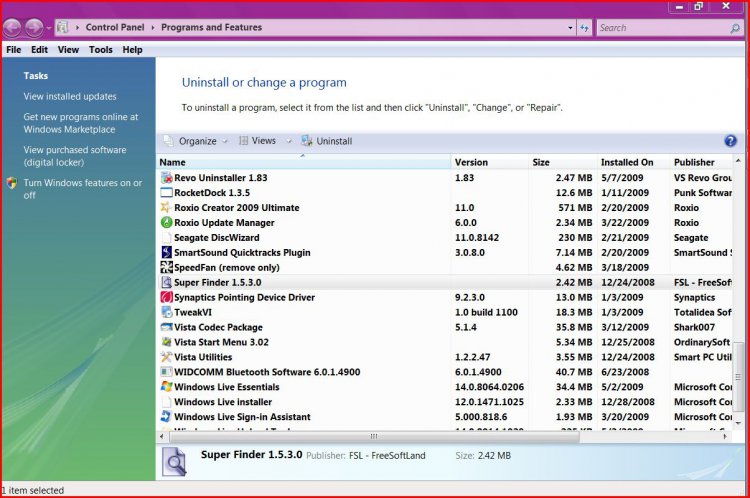Expand the arrow after Control Panel breadcrumb
Screen dimensions: 750x498
pyautogui.click(x=153, y=27)
